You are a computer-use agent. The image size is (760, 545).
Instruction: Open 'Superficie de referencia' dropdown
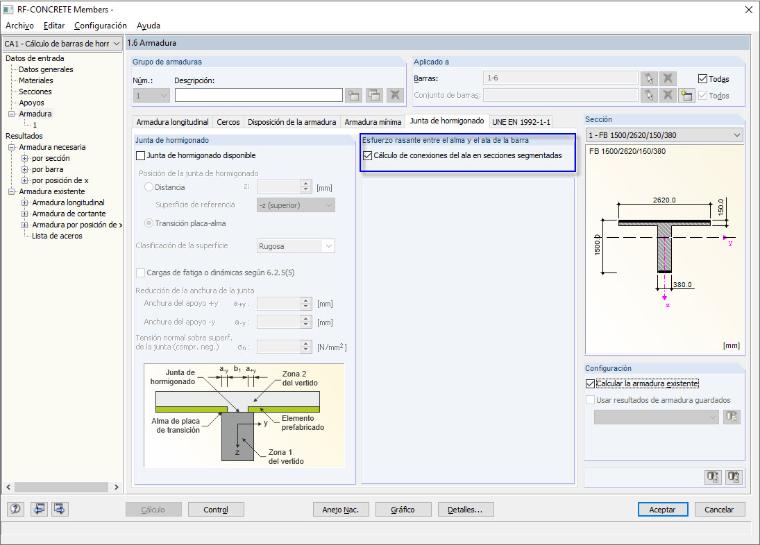click(296, 205)
